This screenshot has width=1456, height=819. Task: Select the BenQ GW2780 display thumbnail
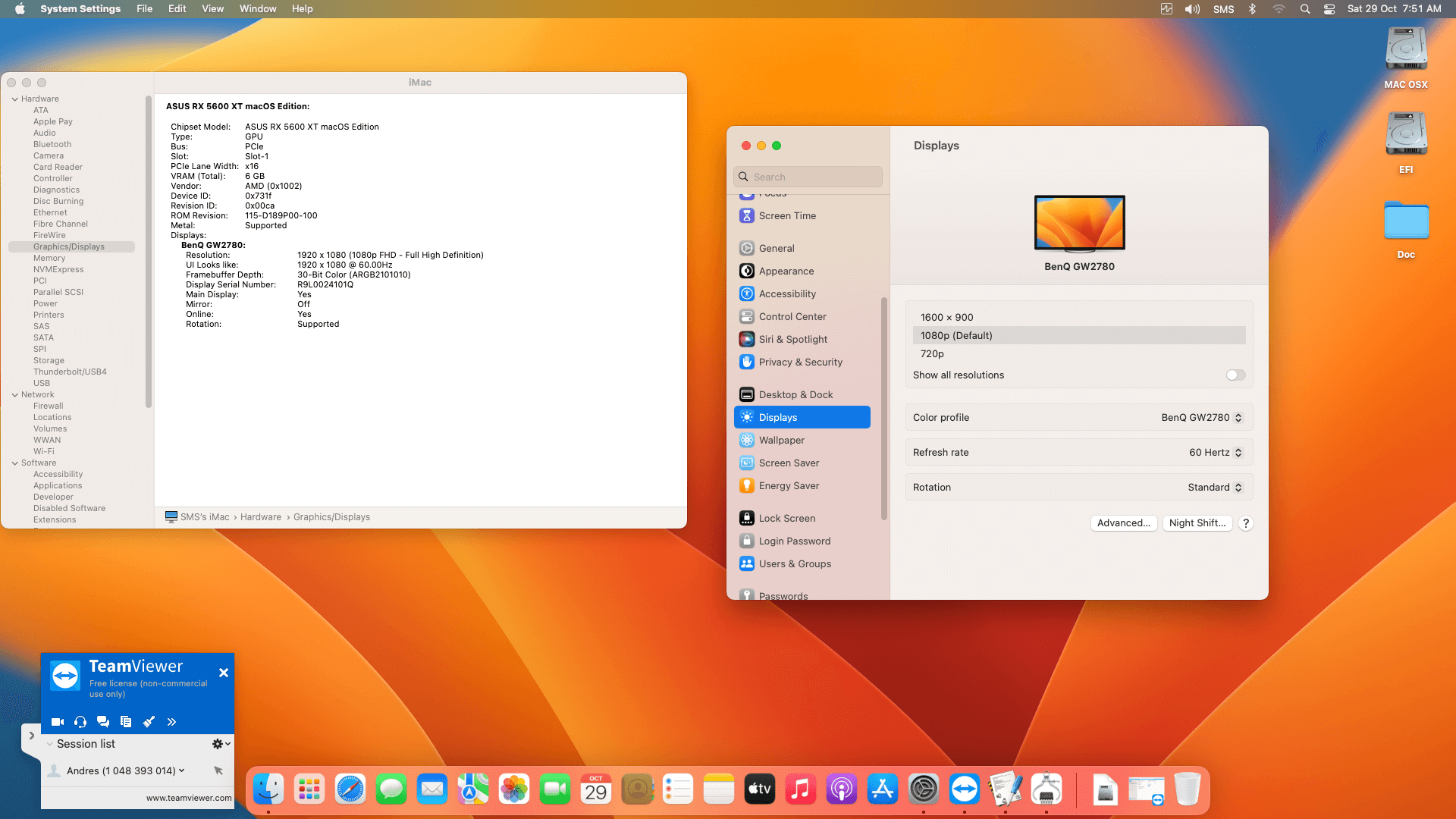pos(1080,224)
